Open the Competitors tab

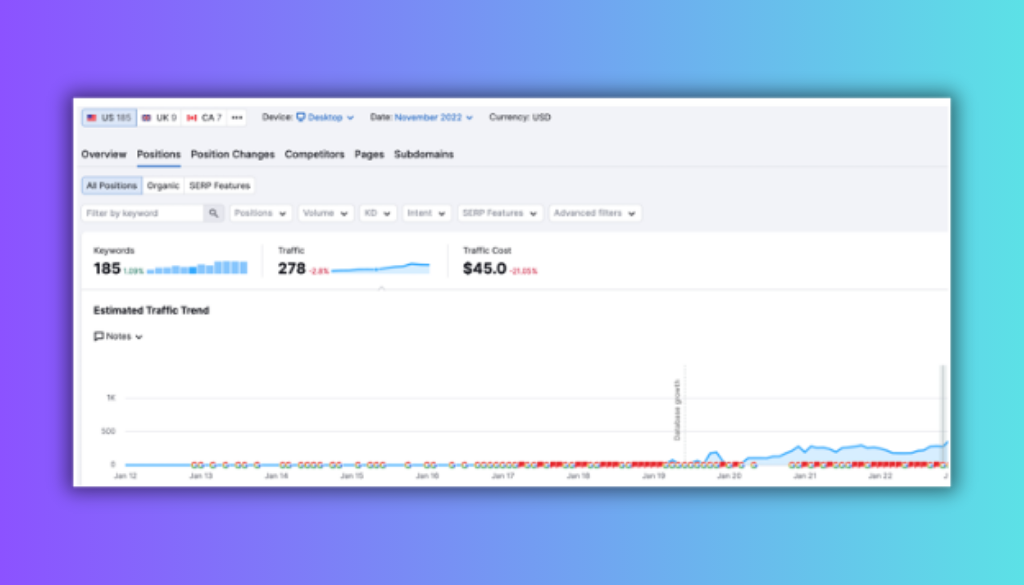314,155
